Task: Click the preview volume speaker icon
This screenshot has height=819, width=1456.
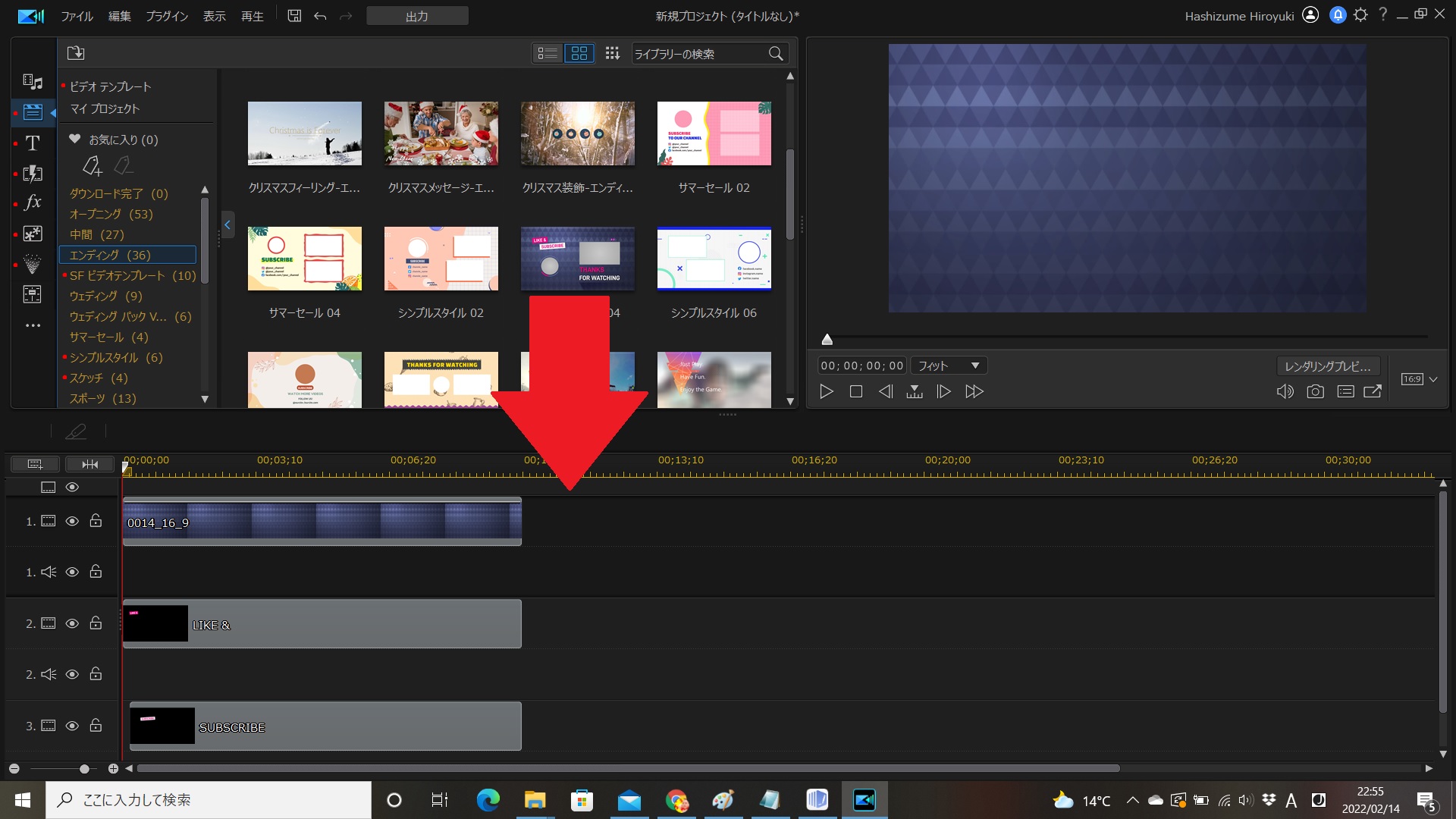Action: [1285, 391]
